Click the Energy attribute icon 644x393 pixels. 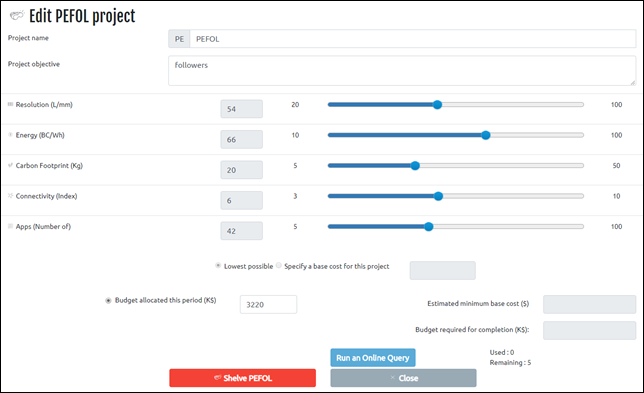click(10, 135)
